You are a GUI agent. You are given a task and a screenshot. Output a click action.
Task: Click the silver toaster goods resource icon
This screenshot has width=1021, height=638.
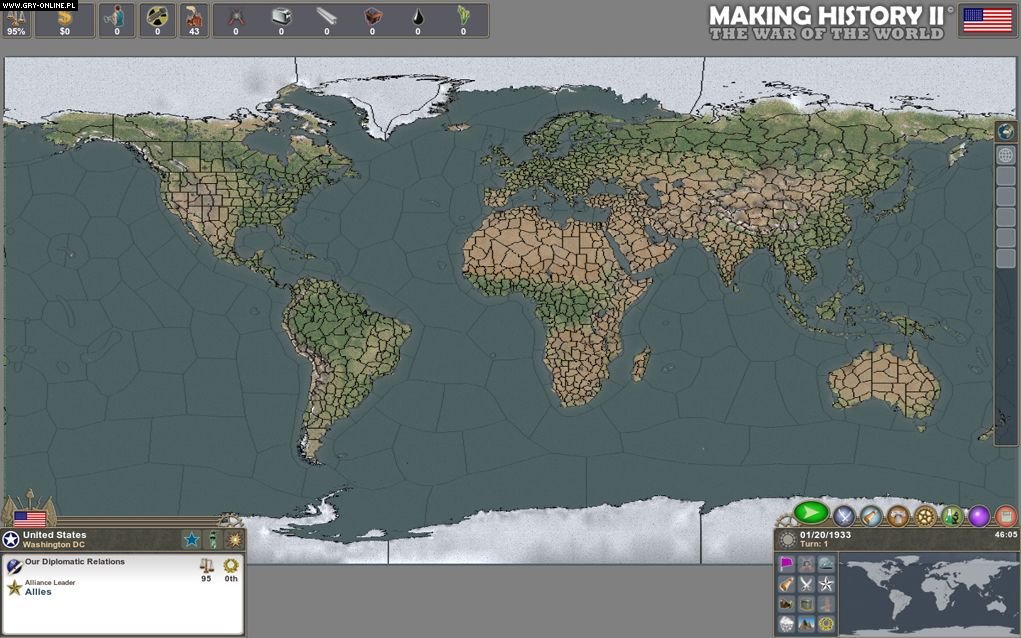pyautogui.click(x=281, y=16)
